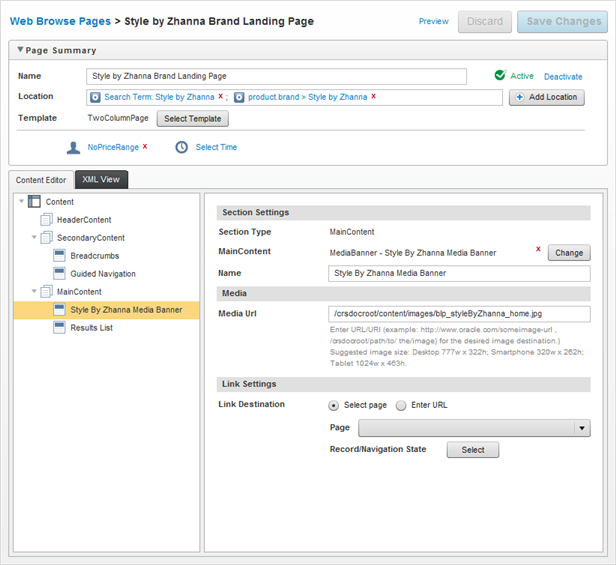
Task: Click the Breadcrumbs cartridge icon
Action: 59,255
